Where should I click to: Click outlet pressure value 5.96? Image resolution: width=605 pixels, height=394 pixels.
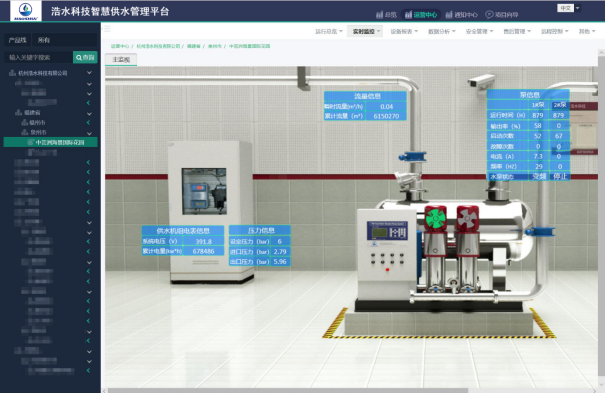pyautogui.click(x=280, y=262)
